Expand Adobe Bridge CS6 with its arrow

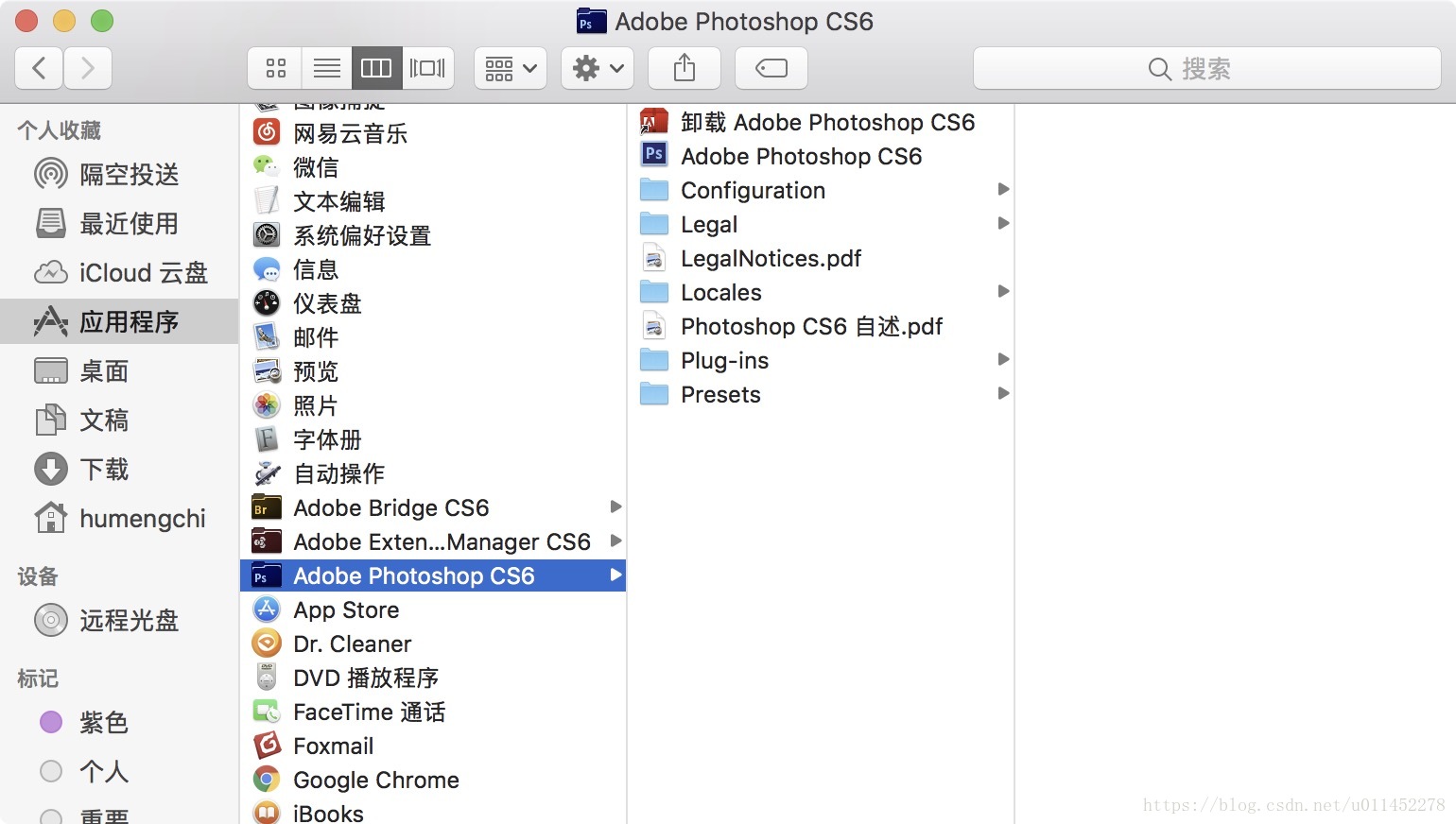[615, 507]
